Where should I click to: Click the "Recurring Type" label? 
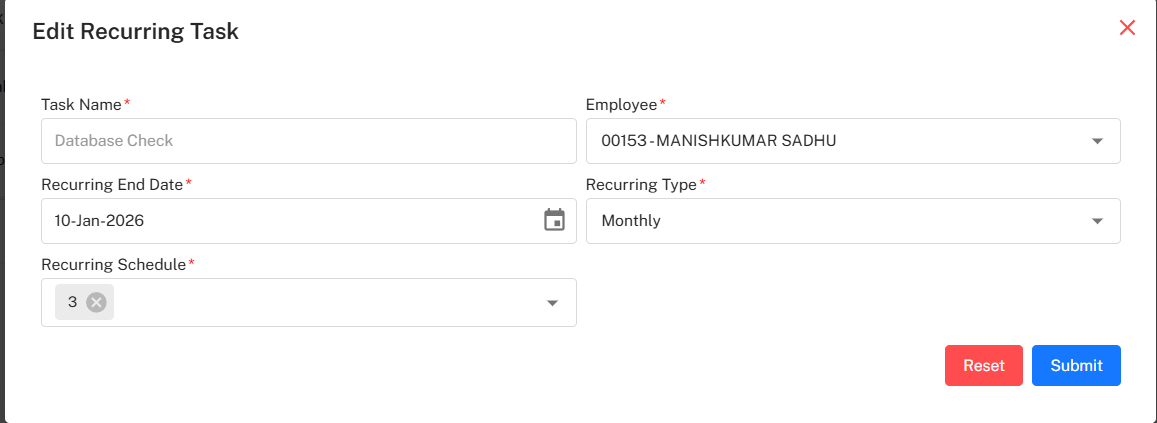pyautogui.click(x=641, y=184)
